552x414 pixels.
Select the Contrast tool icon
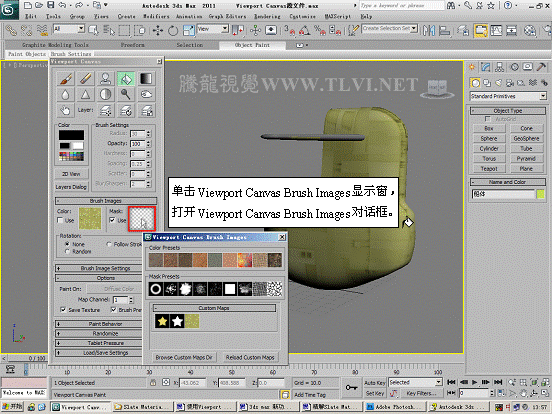tap(105, 94)
